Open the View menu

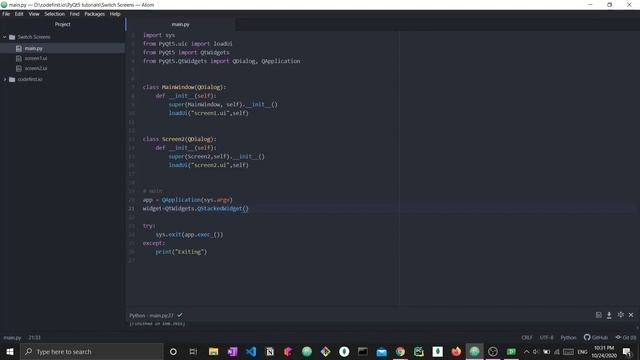[34, 14]
